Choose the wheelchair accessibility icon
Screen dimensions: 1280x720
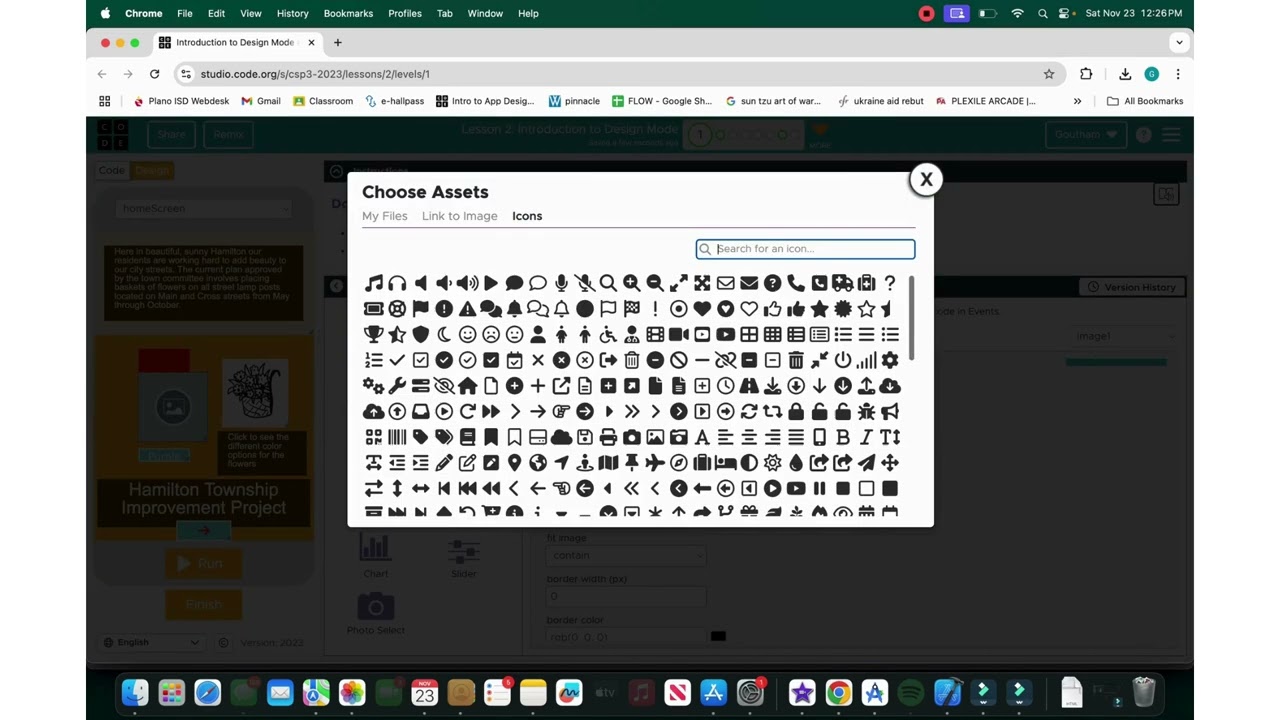(x=608, y=335)
